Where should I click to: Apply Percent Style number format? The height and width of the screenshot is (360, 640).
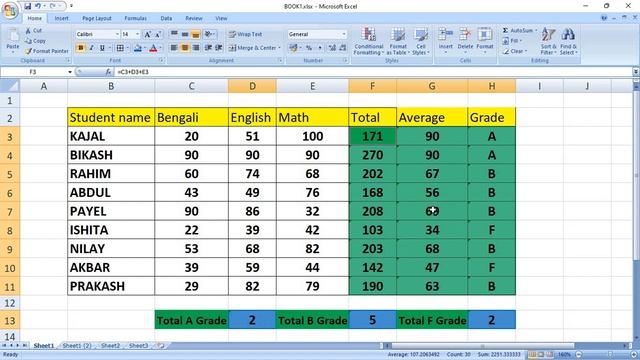(x=309, y=48)
